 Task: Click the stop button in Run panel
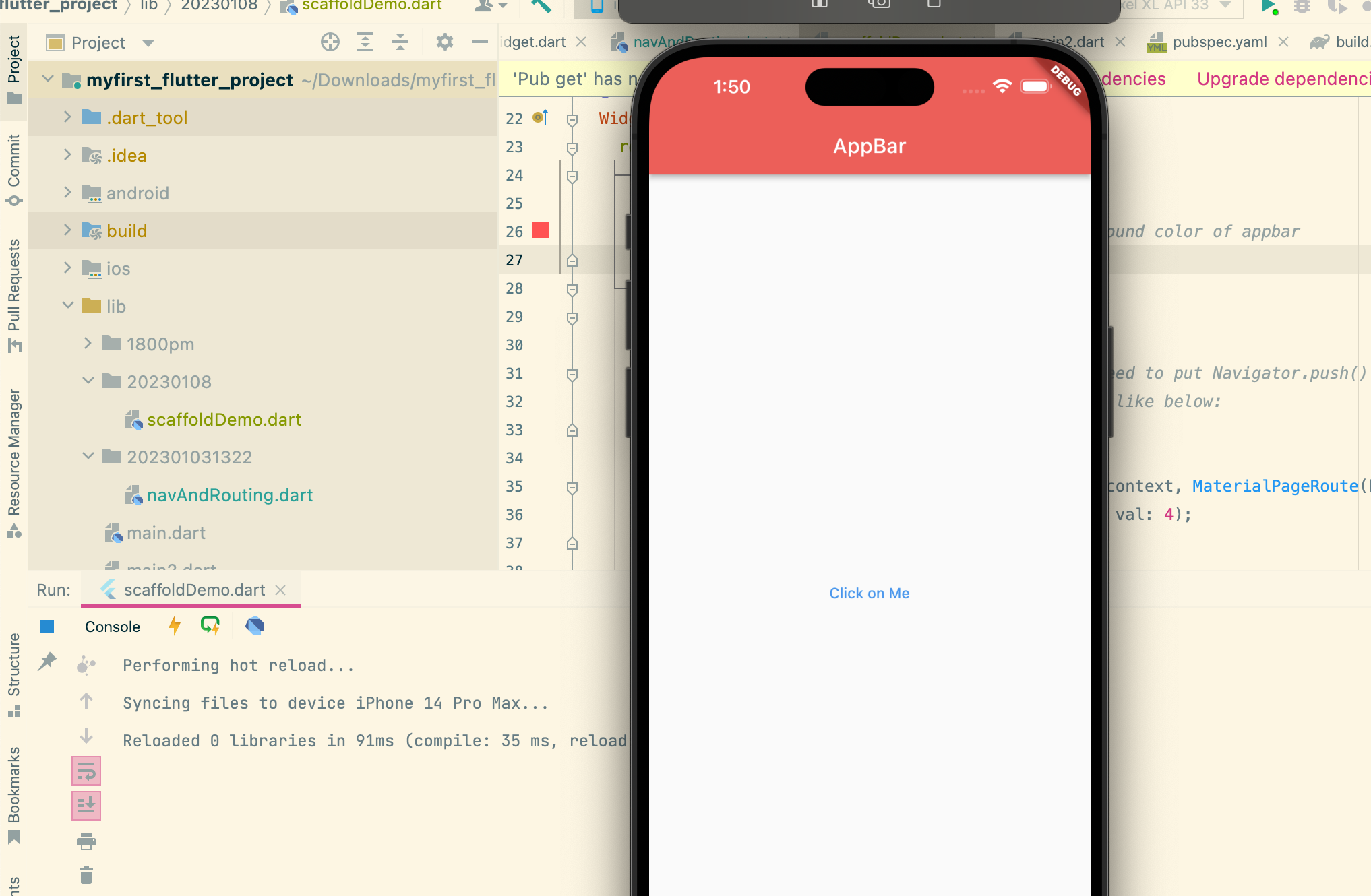tap(47, 627)
